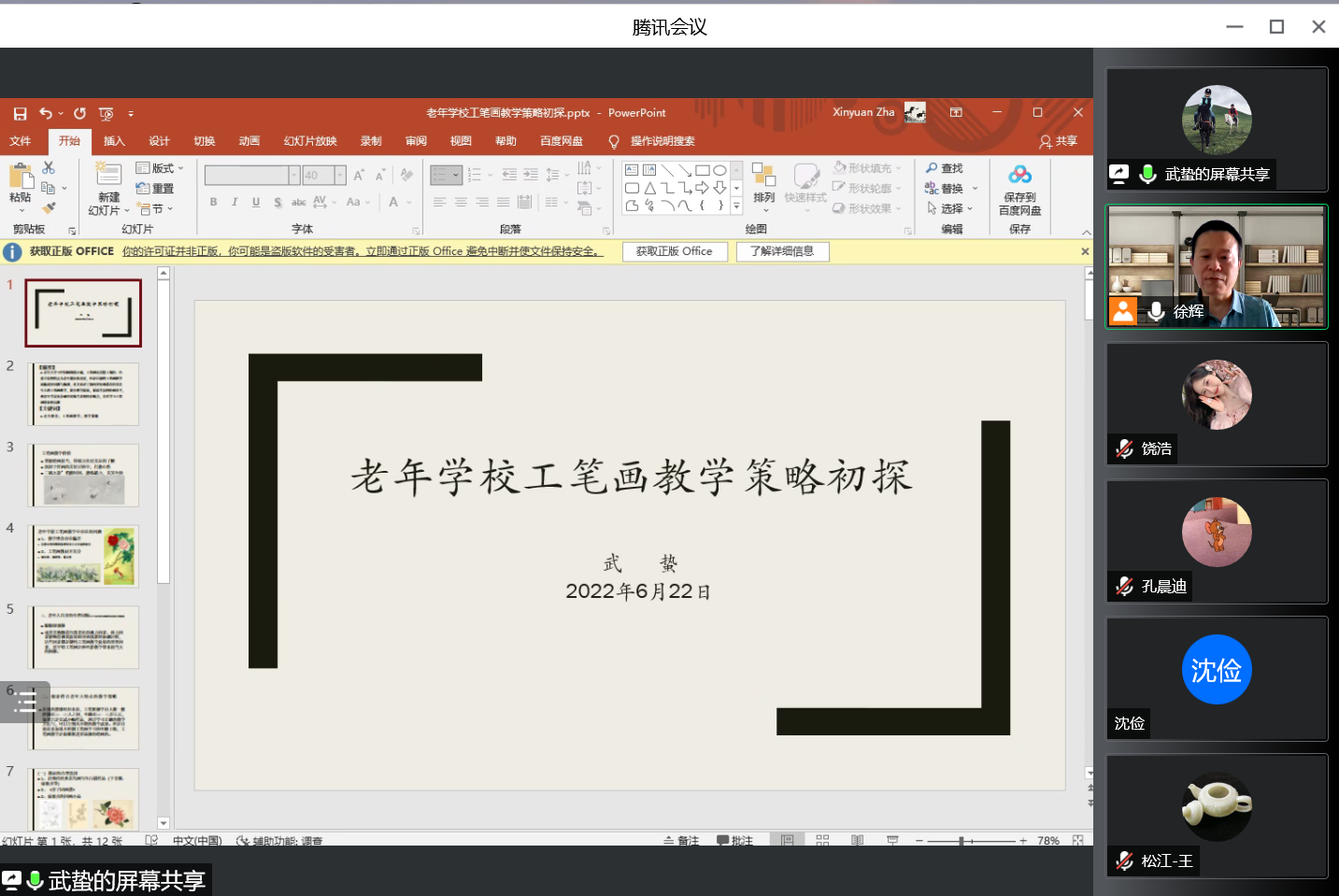
Task: Click the Find (查找) magnifier icon
Action: click(x=932, y=168)
